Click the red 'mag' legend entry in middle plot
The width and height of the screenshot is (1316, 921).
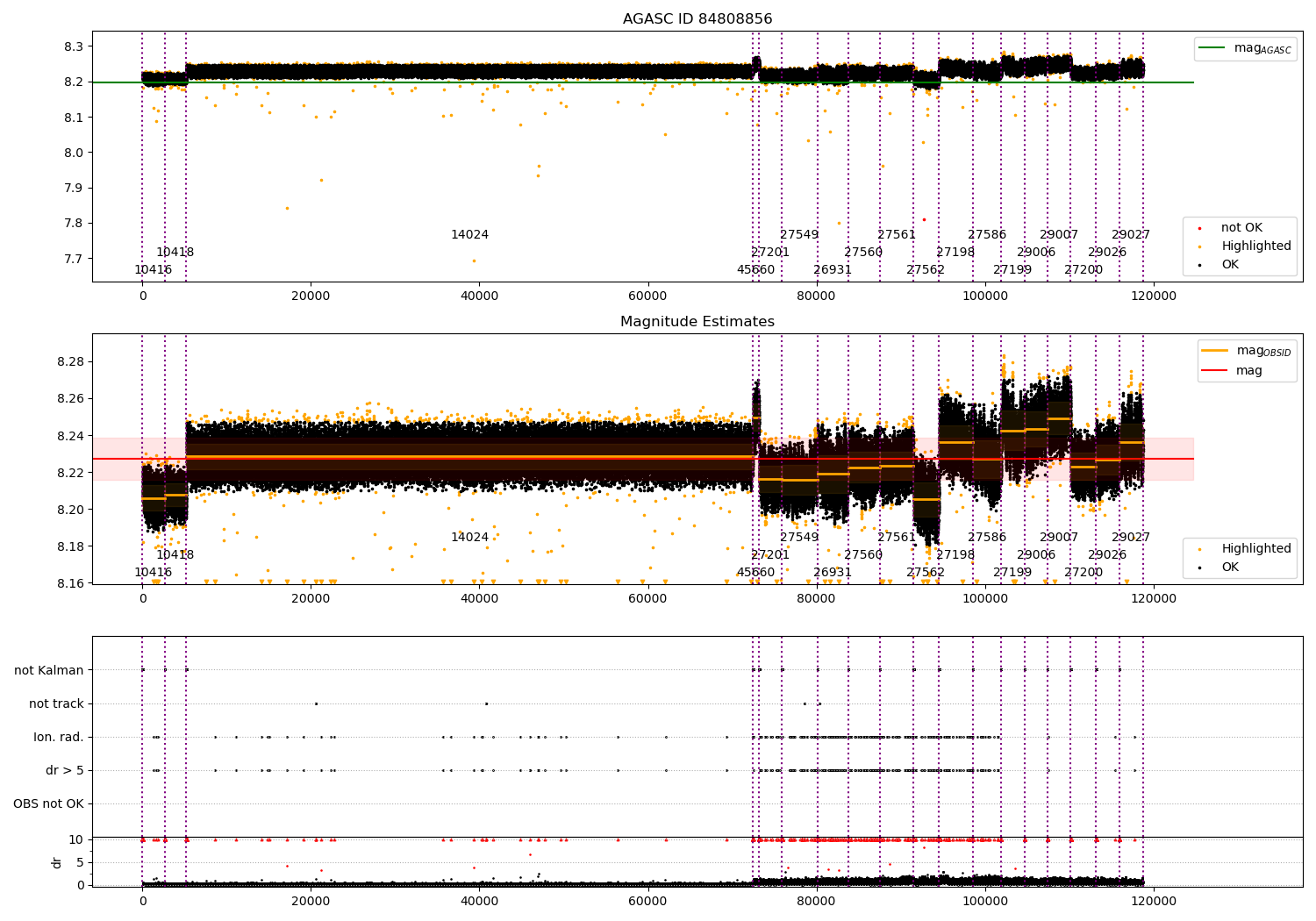point(1233,371)
